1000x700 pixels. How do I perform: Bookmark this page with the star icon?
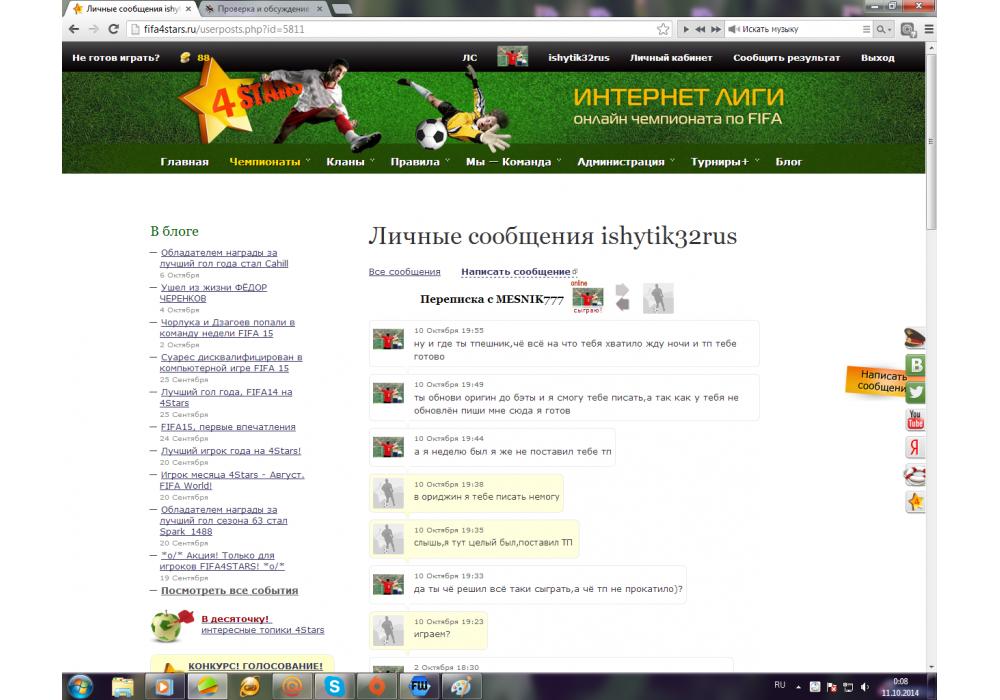(x=662, y=29)
